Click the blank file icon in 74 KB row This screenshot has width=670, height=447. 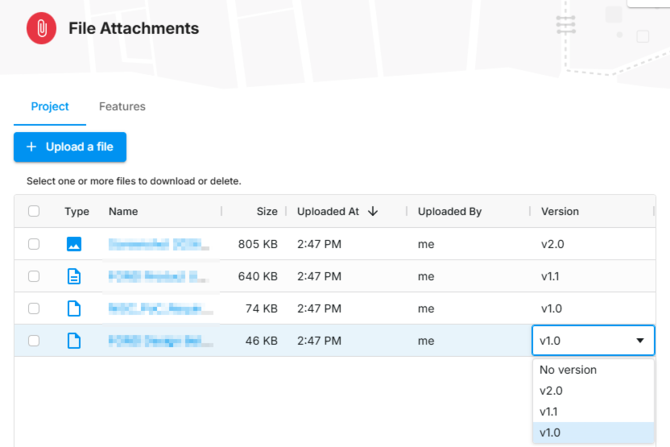click(74, 309)
